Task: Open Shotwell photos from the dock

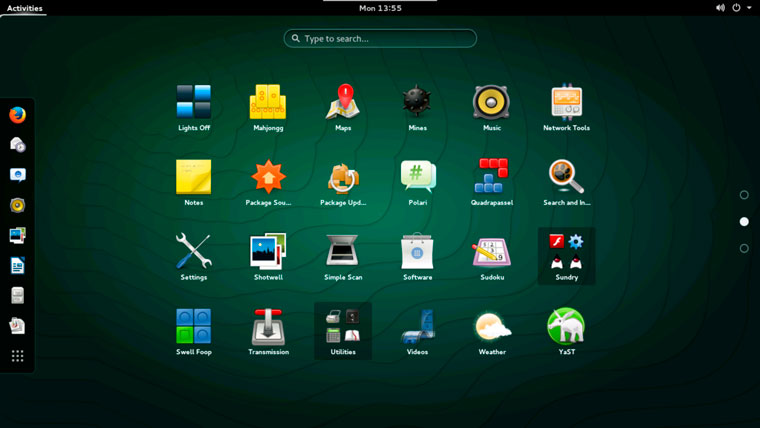Action: (17, 236)
